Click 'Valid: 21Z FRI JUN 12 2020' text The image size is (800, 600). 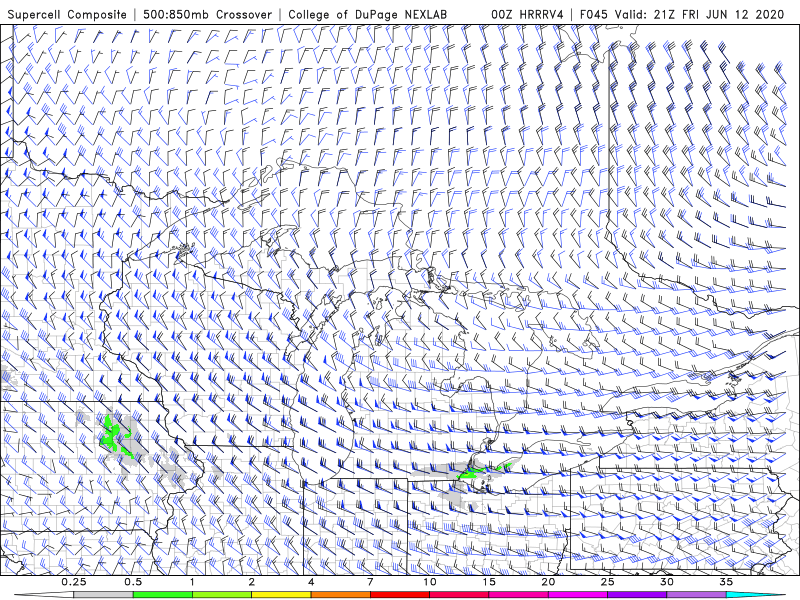pos(699,15)
